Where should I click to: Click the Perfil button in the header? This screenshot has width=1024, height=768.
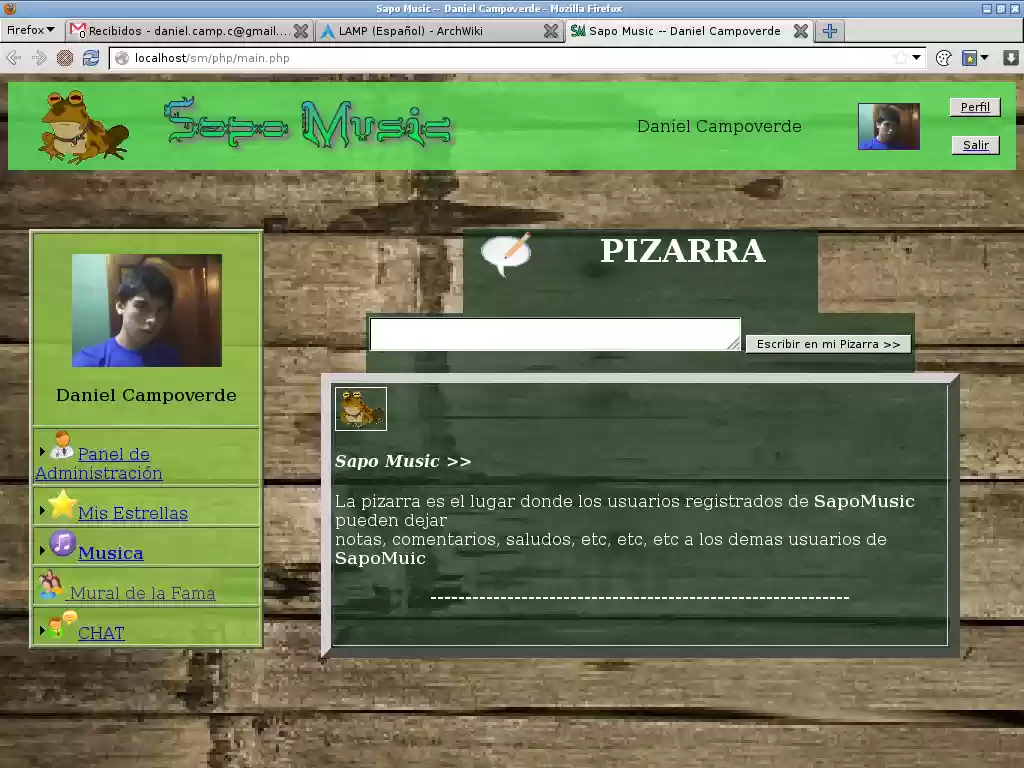974,107
